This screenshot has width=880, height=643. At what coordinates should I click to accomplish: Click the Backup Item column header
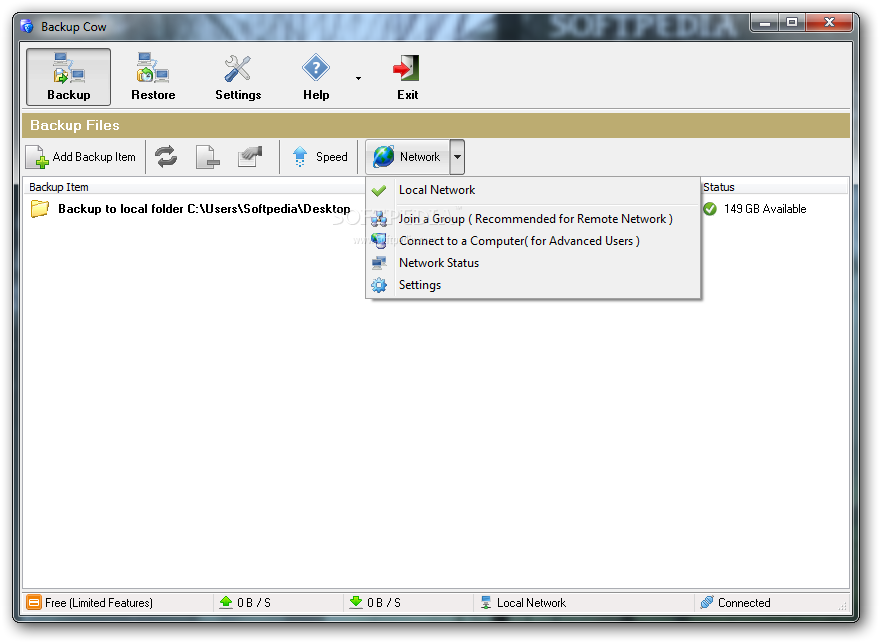point(194,187)
